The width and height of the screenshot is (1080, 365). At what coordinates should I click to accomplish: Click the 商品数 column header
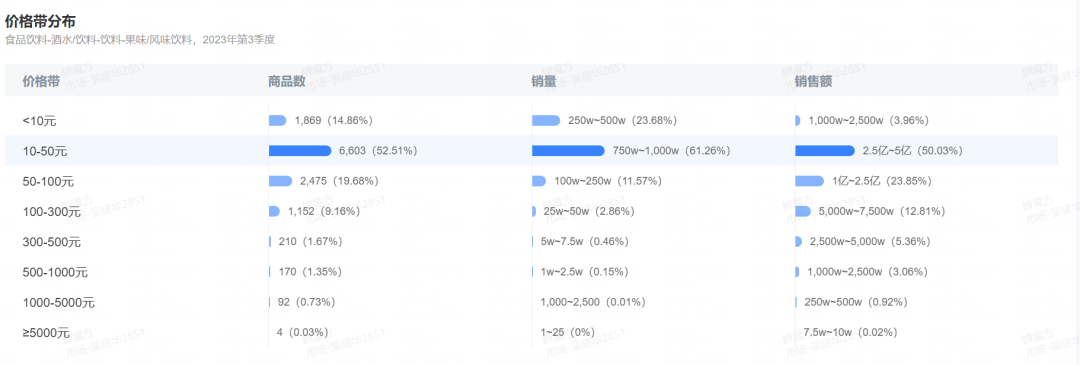coord(287,81)
